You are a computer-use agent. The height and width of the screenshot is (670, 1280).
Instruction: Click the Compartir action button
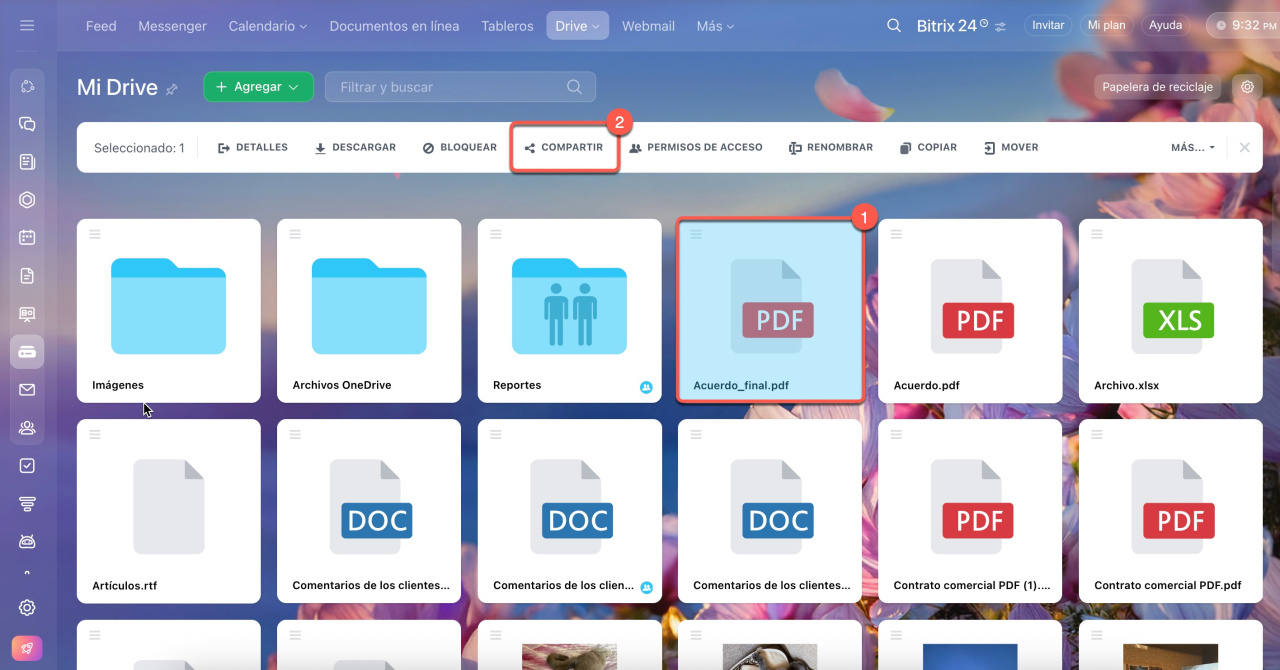tap(564, 147)
